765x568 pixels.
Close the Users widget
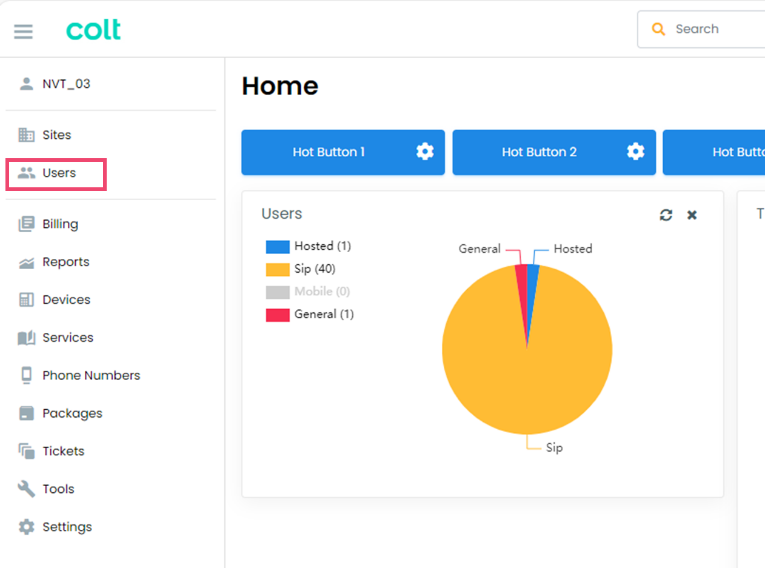pyautogui.click(x=692, y=215)
